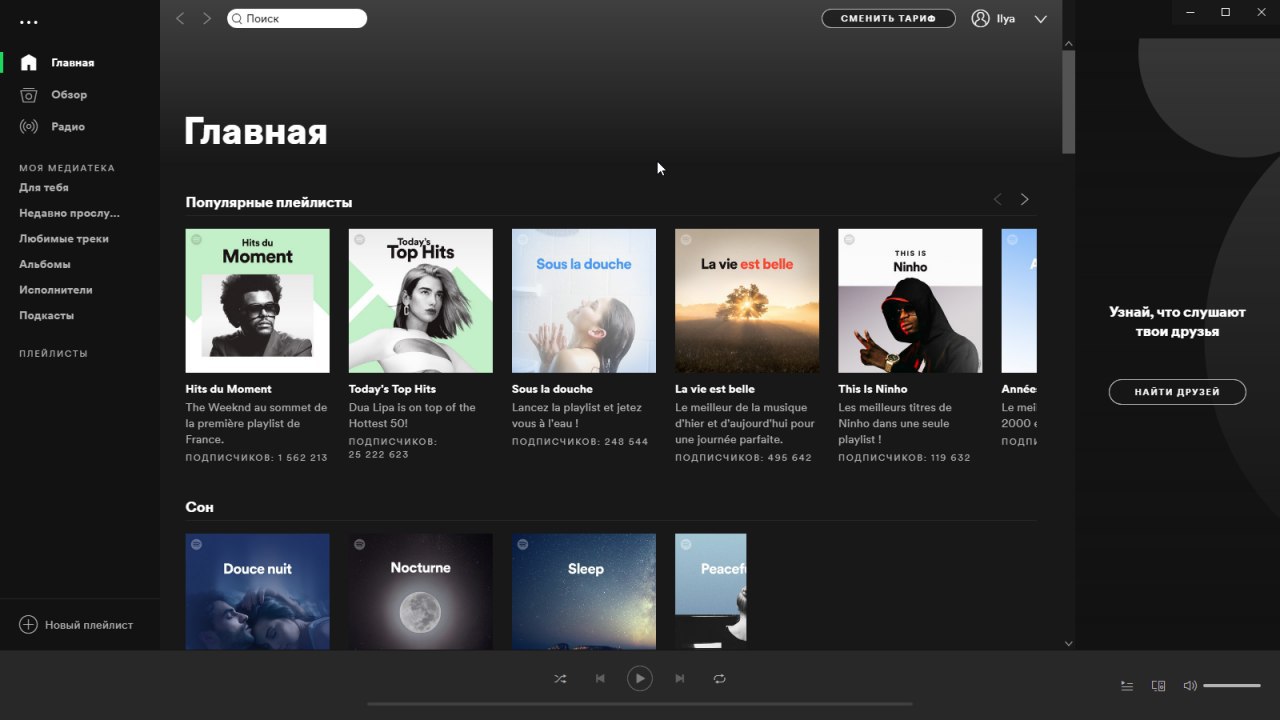Click the ПОДПИСЧИКОВ: 119 632 text
The width and height of the screenshot is (1280, 720).
tap(904, 457)
